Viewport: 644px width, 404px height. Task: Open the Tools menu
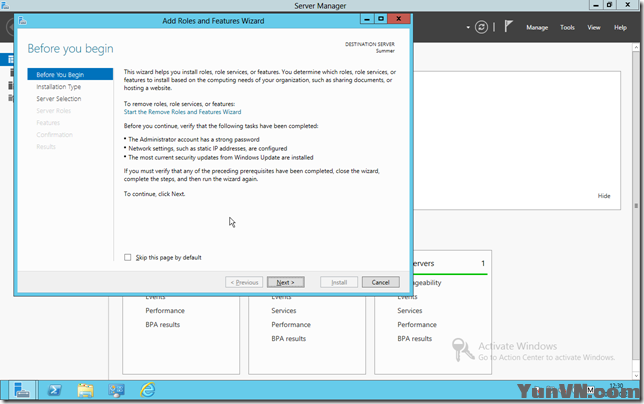click(567, 28)
